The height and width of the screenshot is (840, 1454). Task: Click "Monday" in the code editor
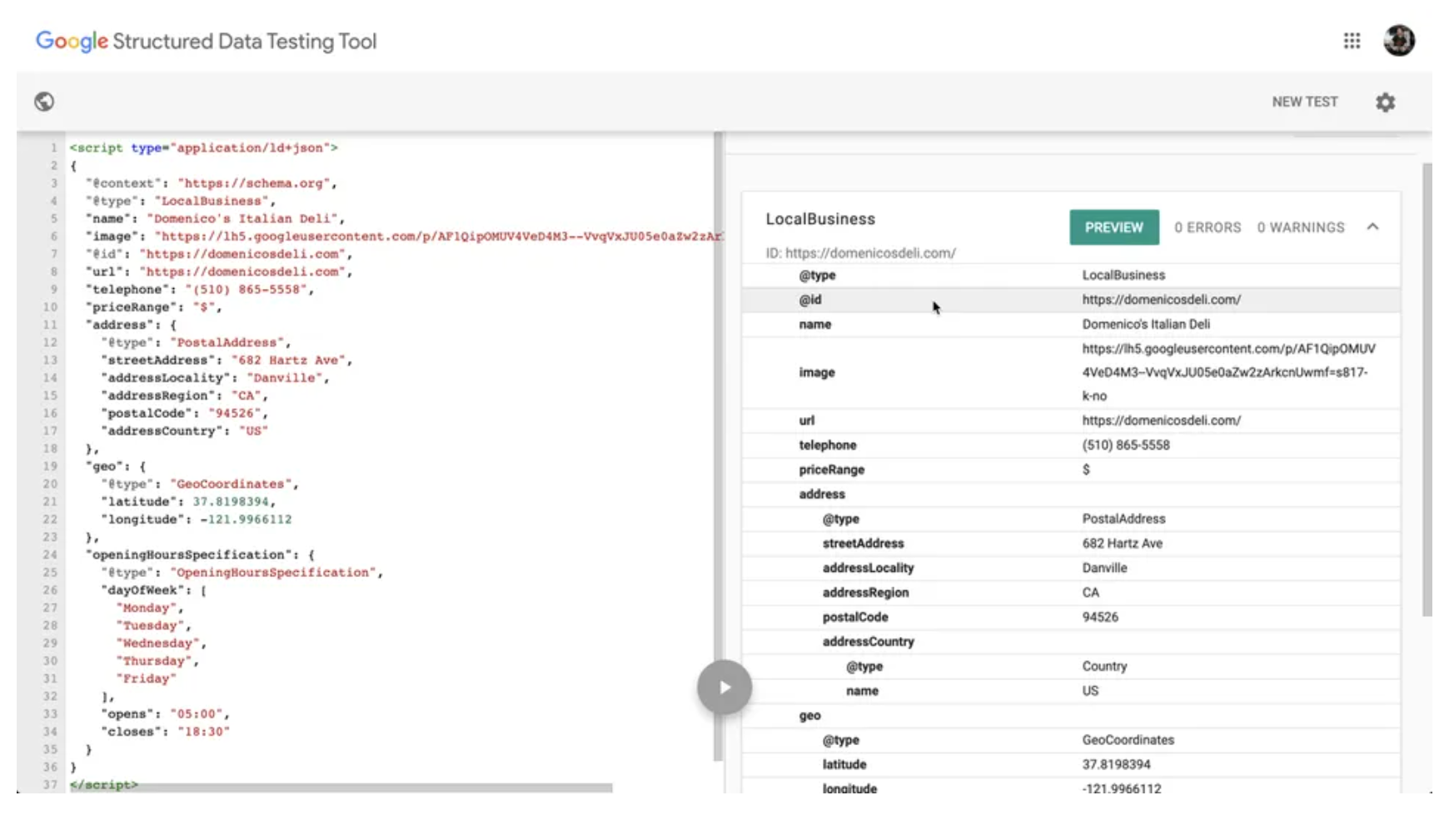[147, 608]
